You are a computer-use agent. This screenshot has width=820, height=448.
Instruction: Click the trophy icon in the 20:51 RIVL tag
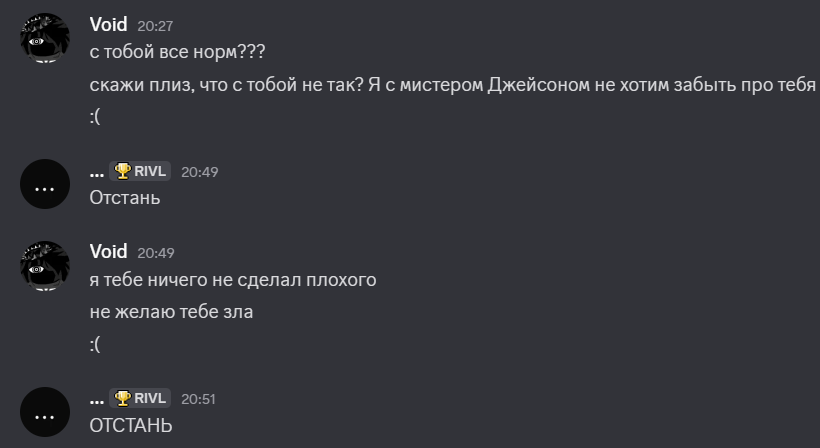(122, 398)
